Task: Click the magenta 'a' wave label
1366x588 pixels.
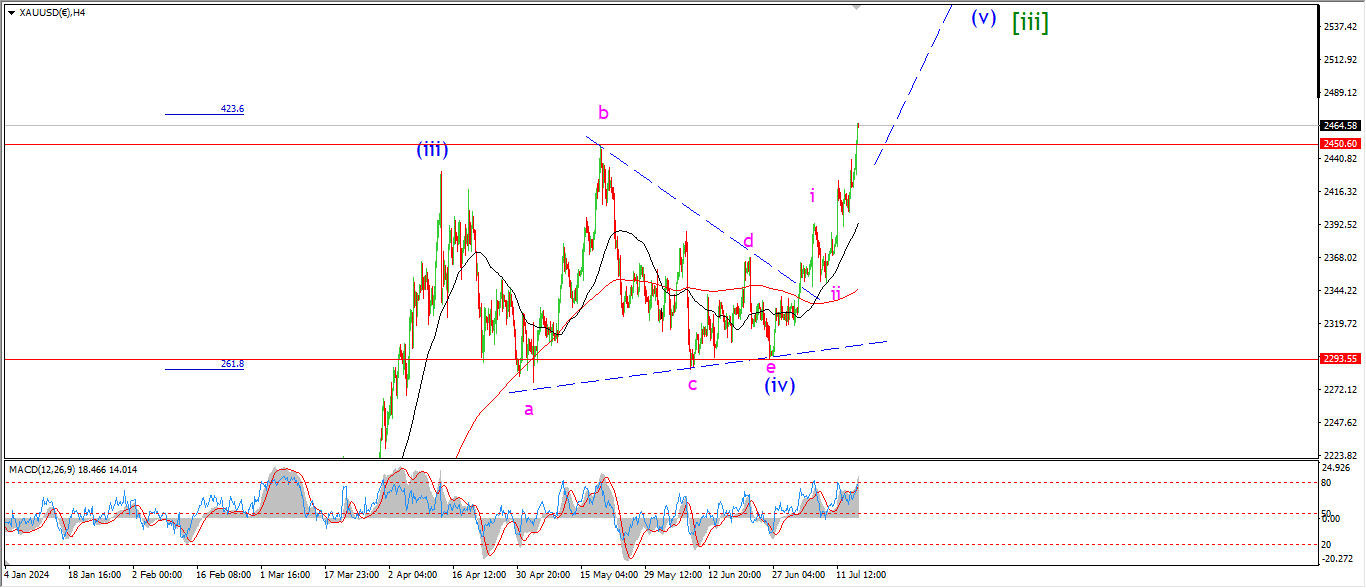Action: (x=529, y=408)
